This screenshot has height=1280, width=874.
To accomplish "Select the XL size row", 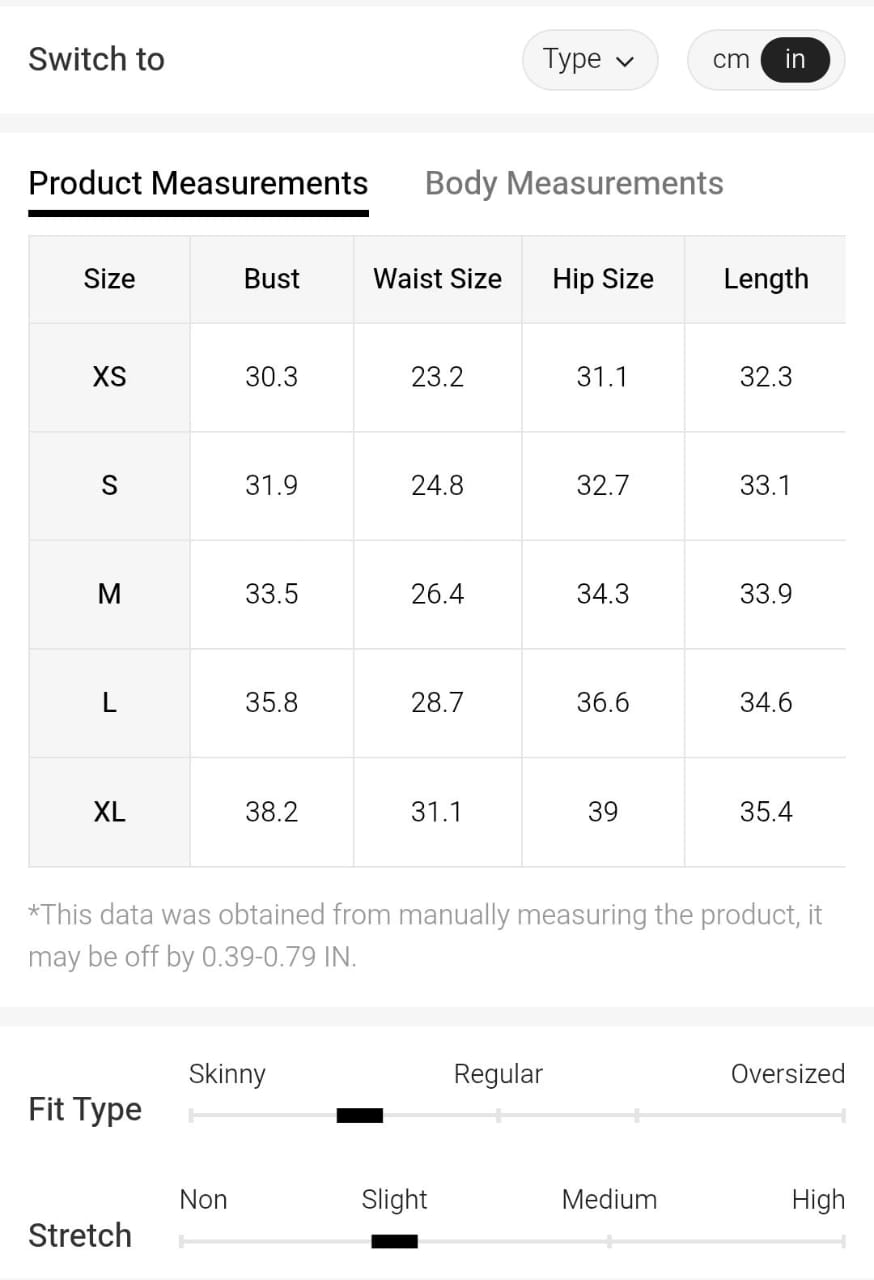I will pos(109,812).
